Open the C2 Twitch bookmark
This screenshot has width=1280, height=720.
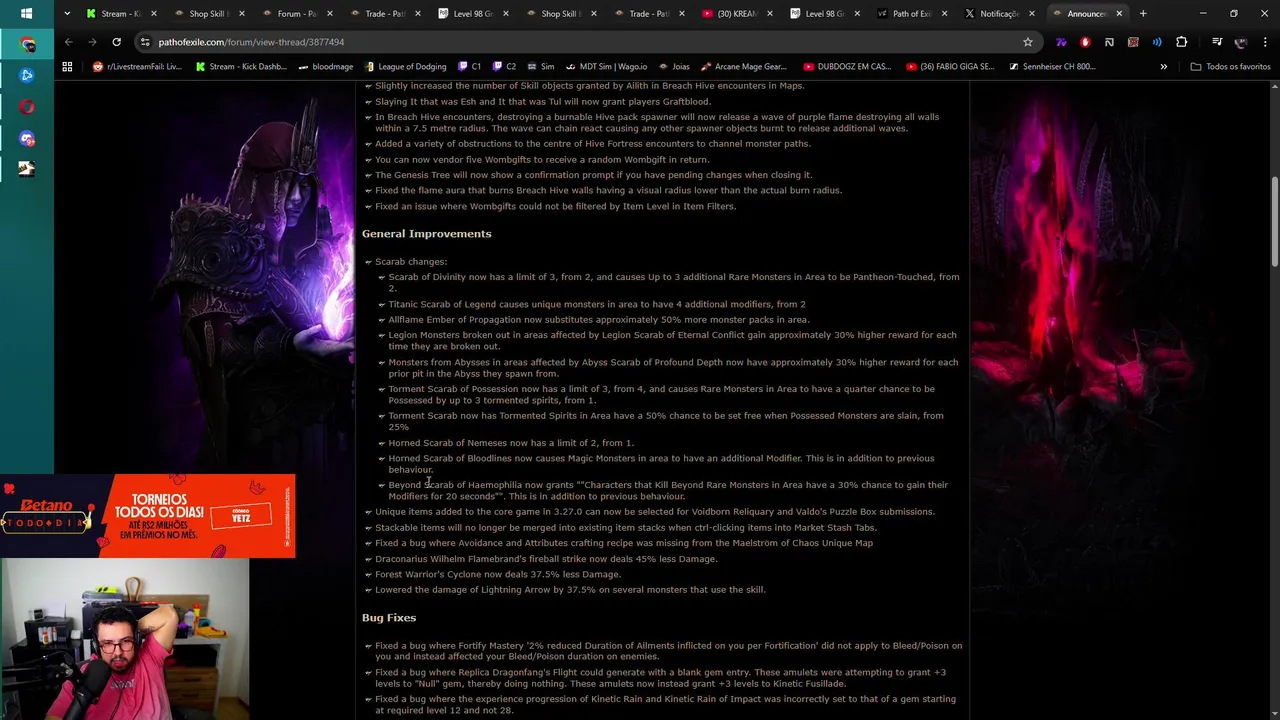pos(504,66)
